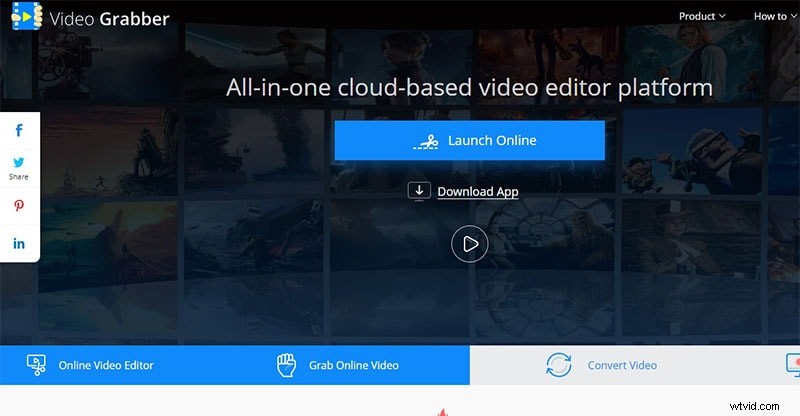800x416 pixels.
Task: Open the Video Grabber home link text
Action: 109,19
